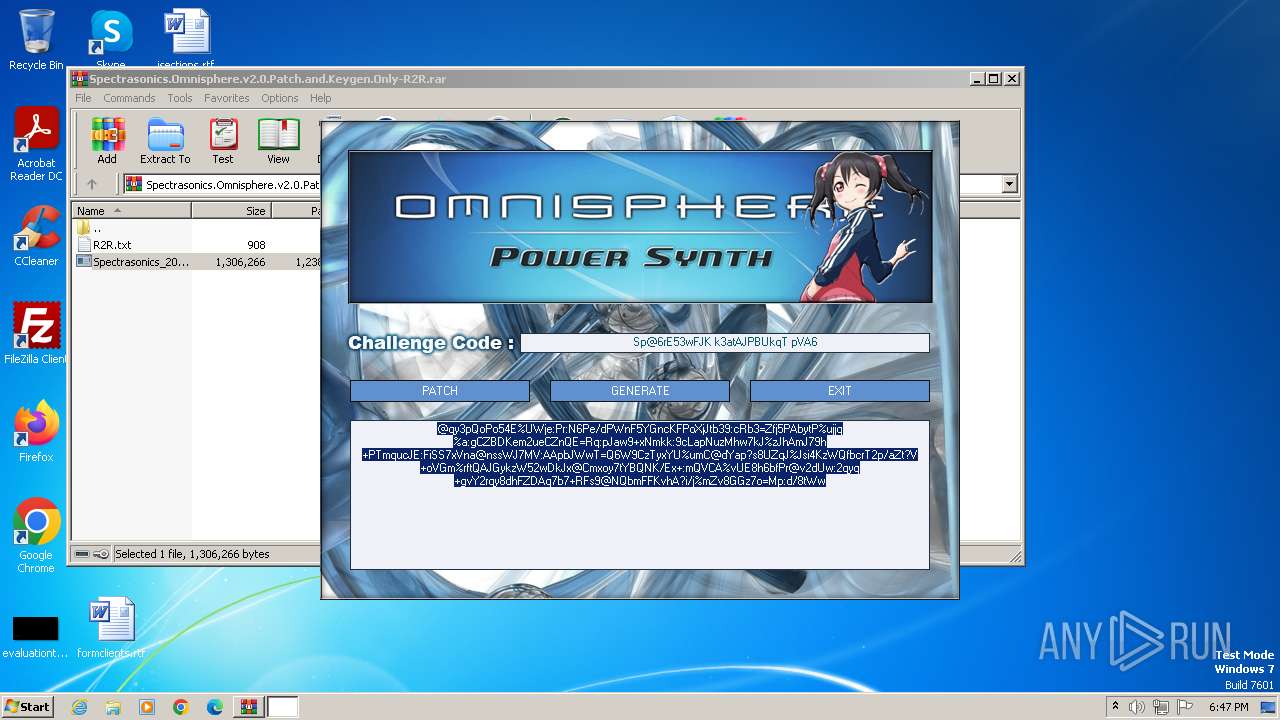
Task: Launch Microsoft Edge from the taskbar
Action: click(215, 707)
